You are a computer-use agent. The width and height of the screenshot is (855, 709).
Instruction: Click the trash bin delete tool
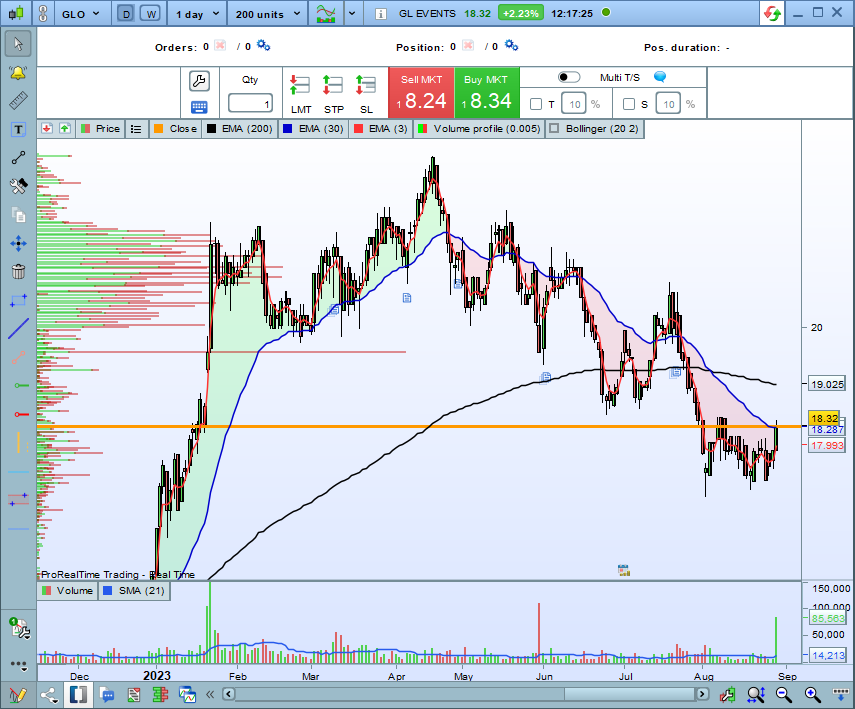tap(18, 271)
